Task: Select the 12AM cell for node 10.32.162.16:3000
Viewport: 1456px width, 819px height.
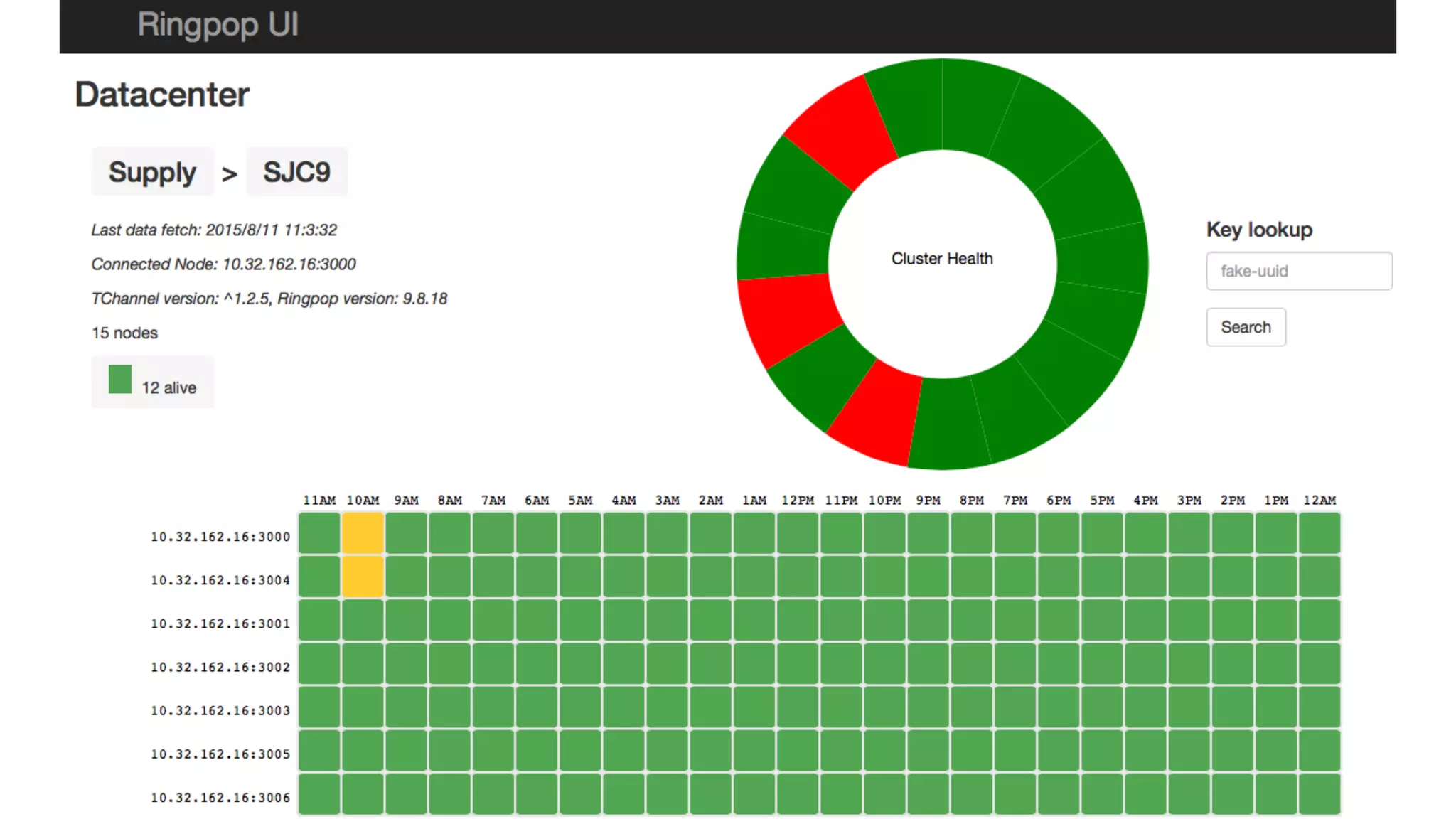Action: pos(1319,533)
